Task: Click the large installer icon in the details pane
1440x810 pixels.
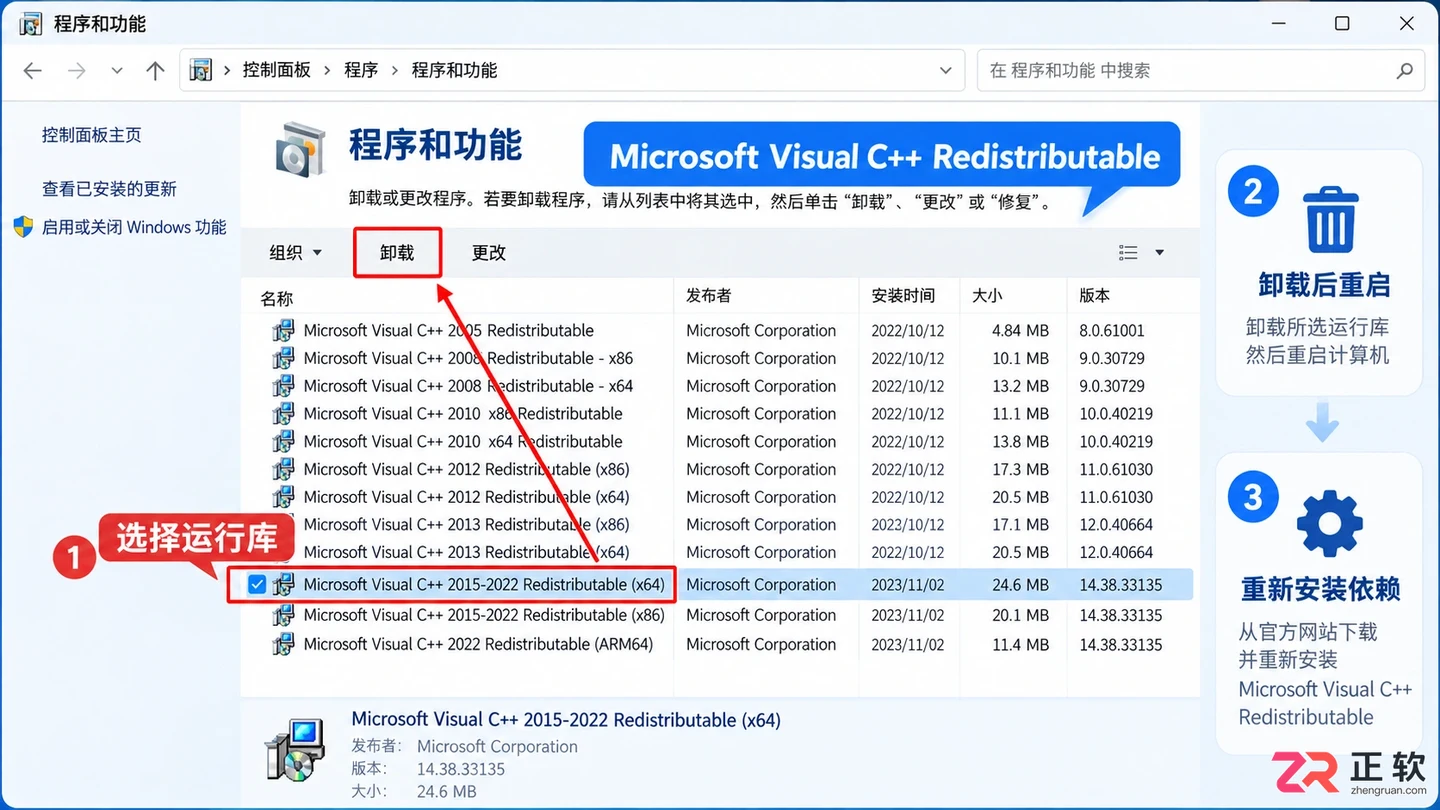Action: tap(295, 750)
